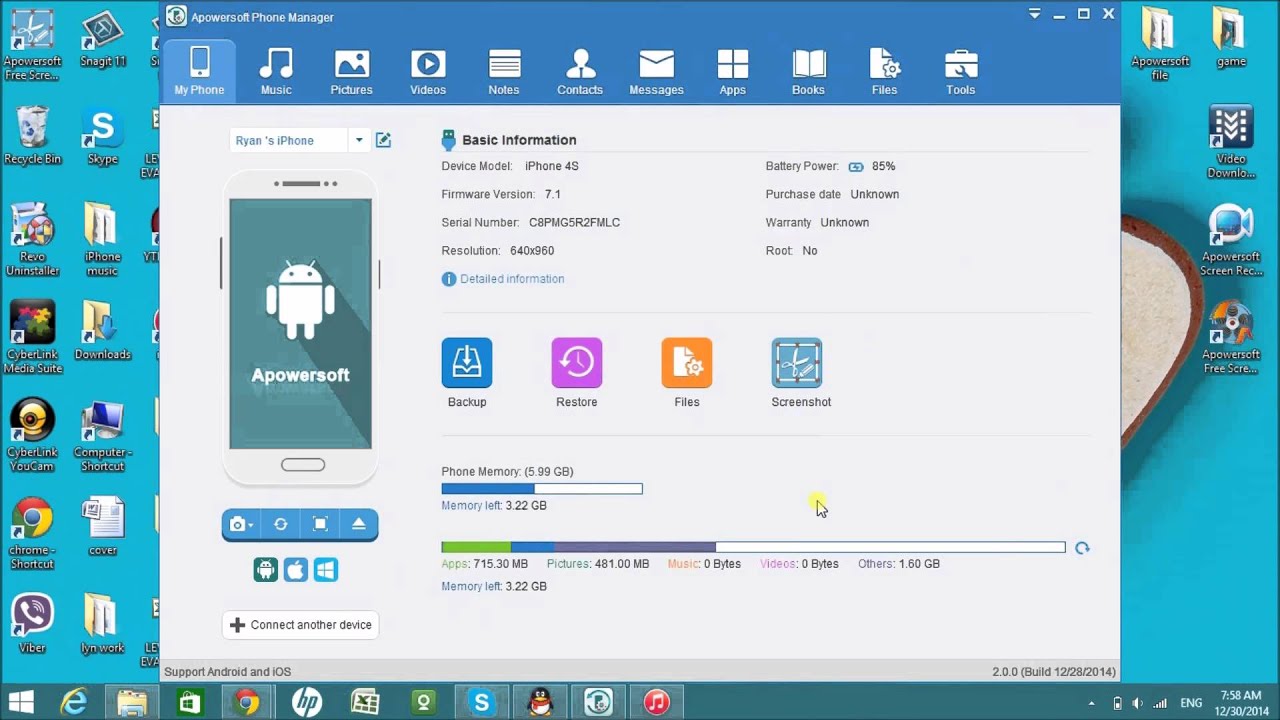This screenshot has width=1280, height=720.
Task: Open the Contacts tab
Action: [580, 71]
